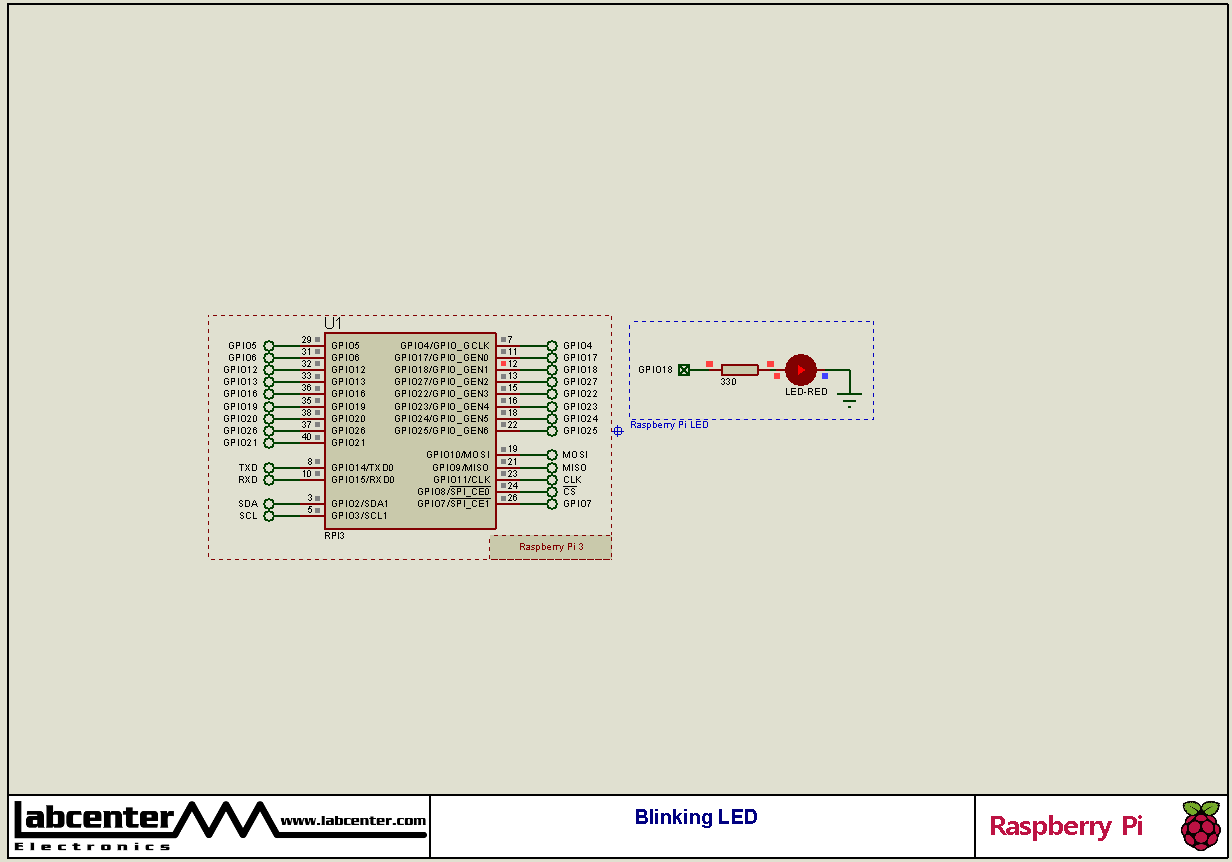Select the GPIO25 terminal on the right
This screenshot has width=1232, height=862.
(551, 430)
